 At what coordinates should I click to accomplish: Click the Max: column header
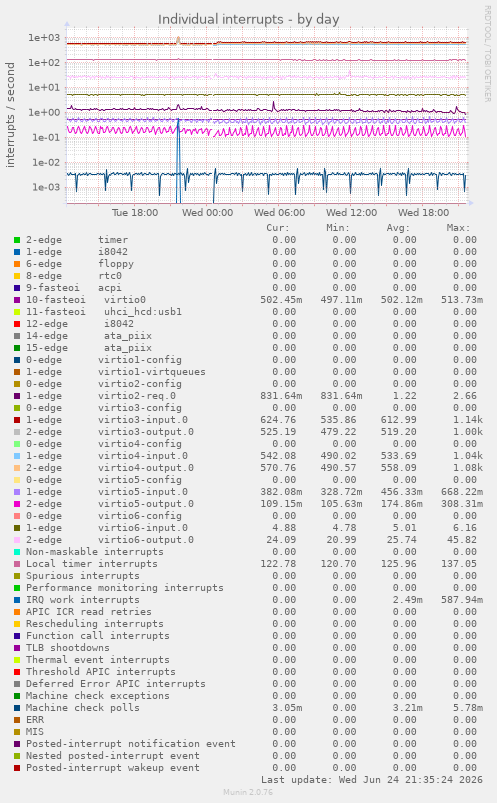tap(458, 228)
